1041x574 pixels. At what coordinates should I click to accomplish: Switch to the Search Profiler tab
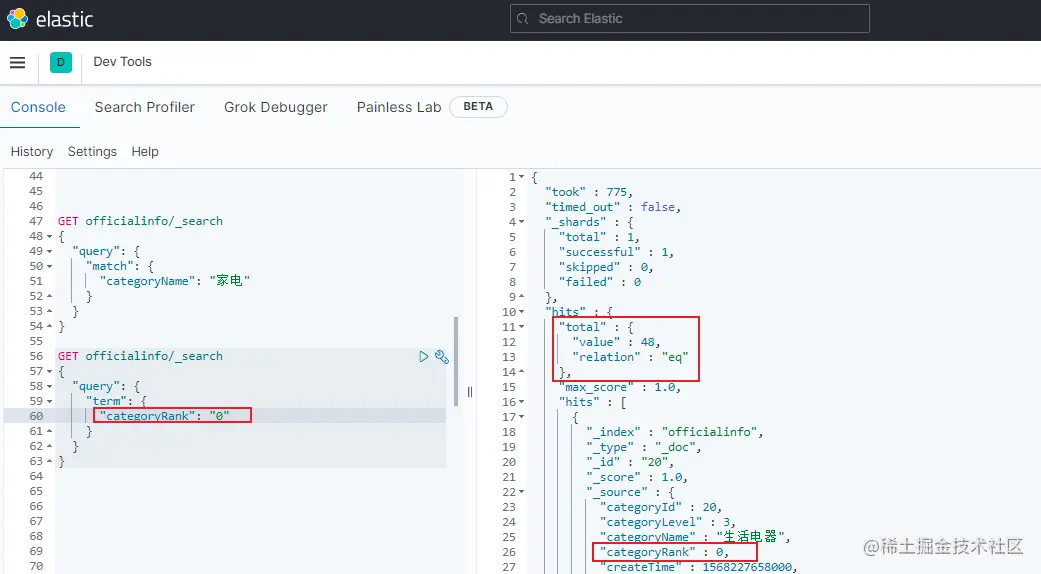[145, 108]
